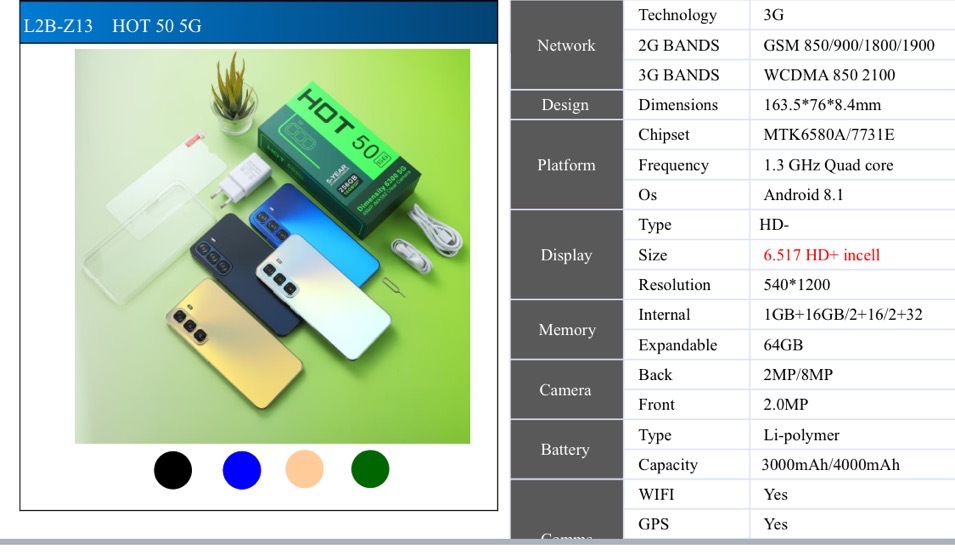Click the black color swatch

tap(173, 470)
